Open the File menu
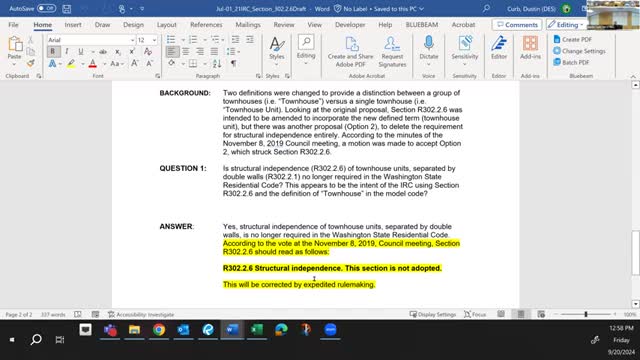The height and width of the screenshot is (360, 640). point(13,25)
